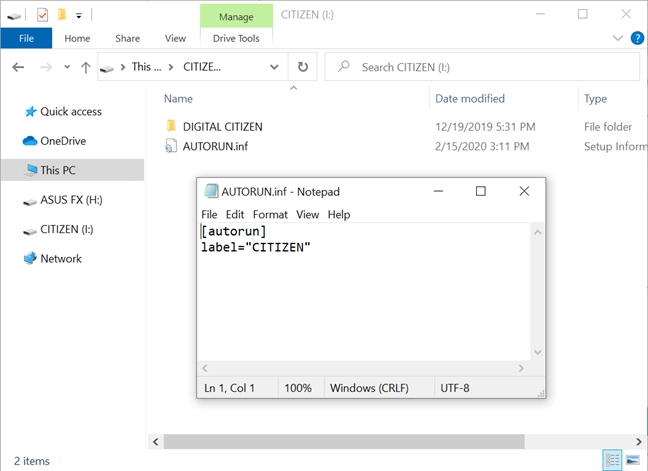Click 'CITIZE...' in the address breadcrumb

(x=202, y=67)
